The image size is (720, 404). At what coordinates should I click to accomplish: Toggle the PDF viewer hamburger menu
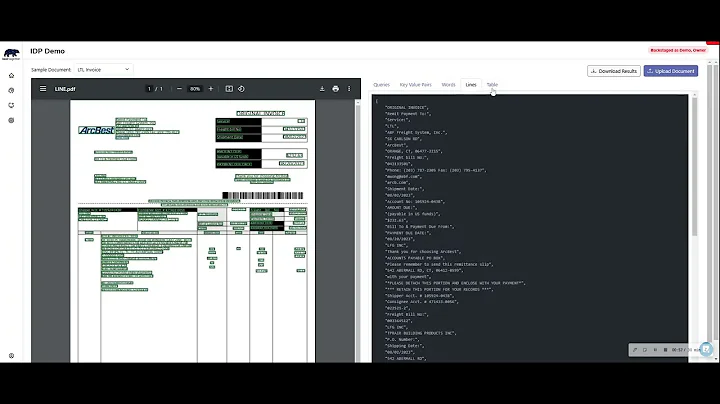point(43,89)
